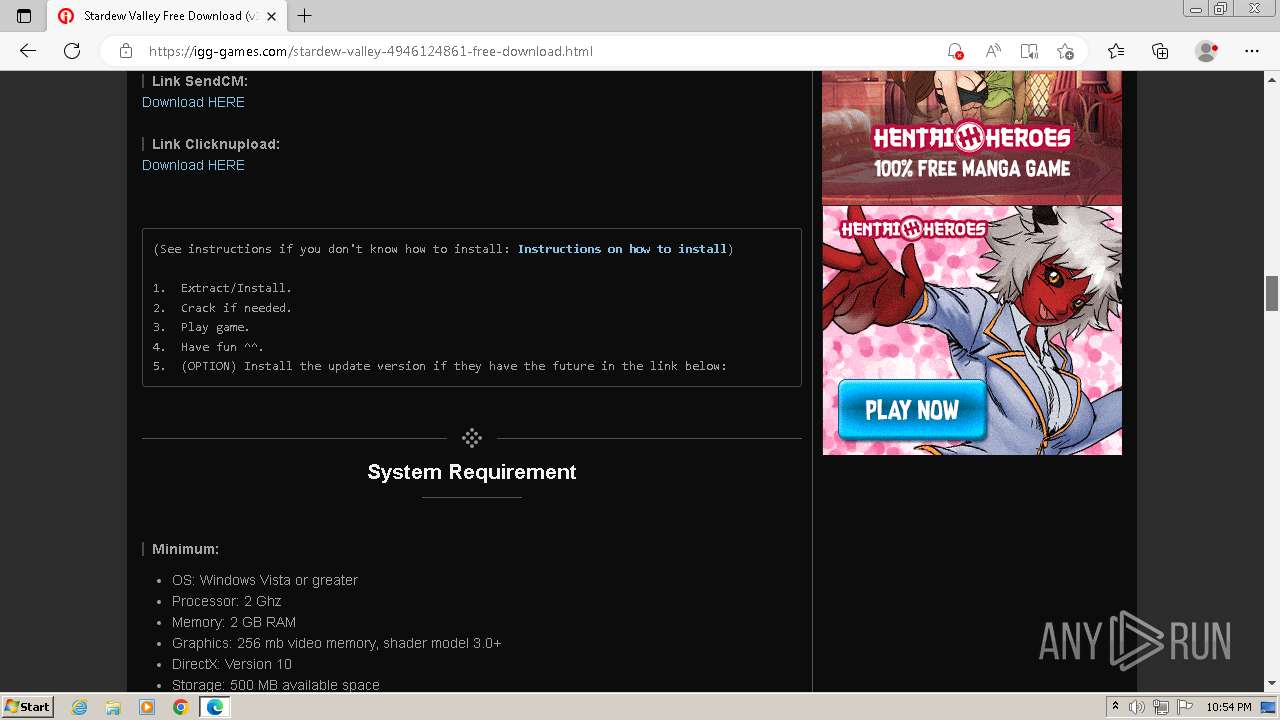Click the red-skinned character ad image
1280x720 pixels.
click(972, 330)
